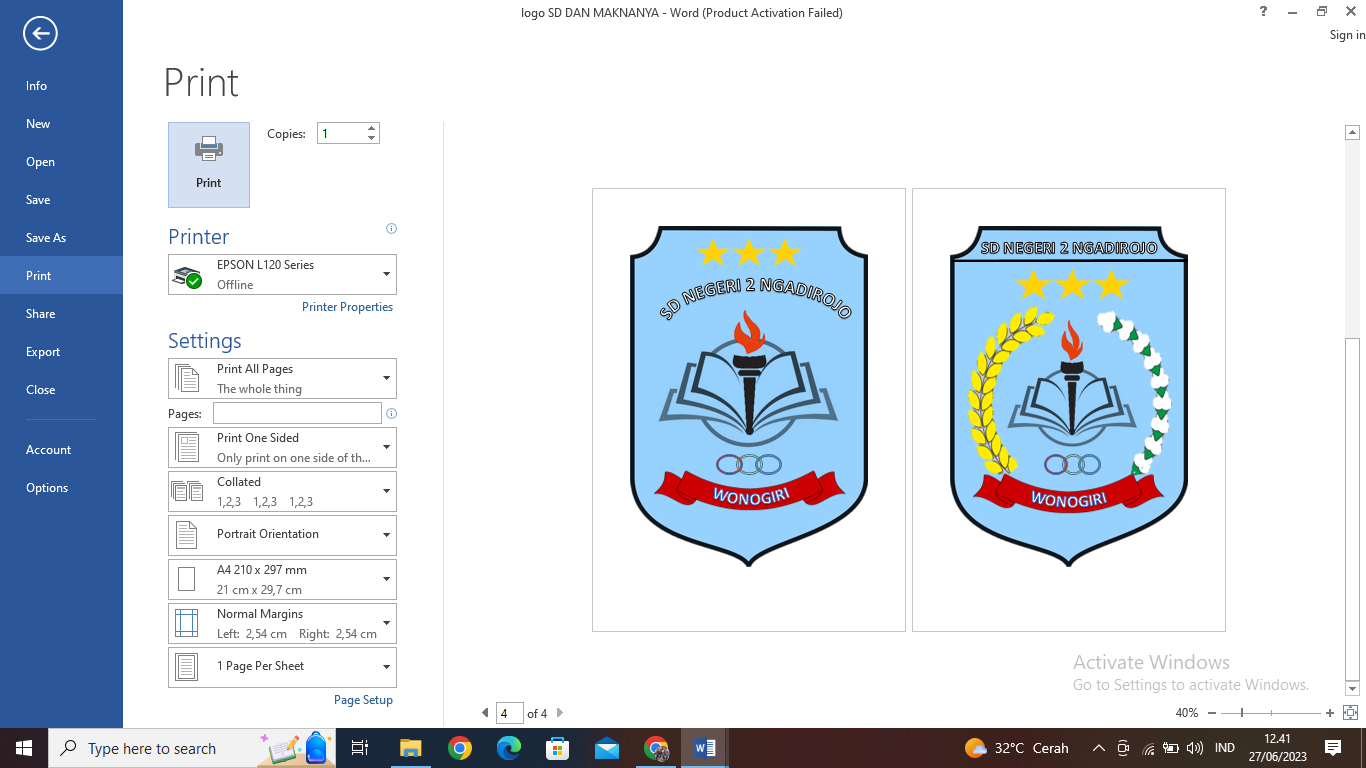Click the 40% zoom level text
This screenshot has width=1366, height=768.
coord(1186,713)
